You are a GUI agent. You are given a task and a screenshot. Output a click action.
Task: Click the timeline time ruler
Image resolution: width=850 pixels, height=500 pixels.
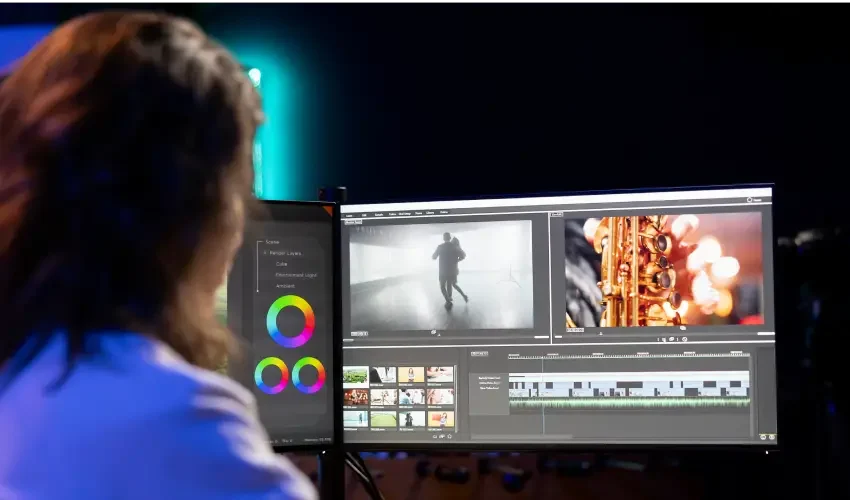(x=629, y=355)
